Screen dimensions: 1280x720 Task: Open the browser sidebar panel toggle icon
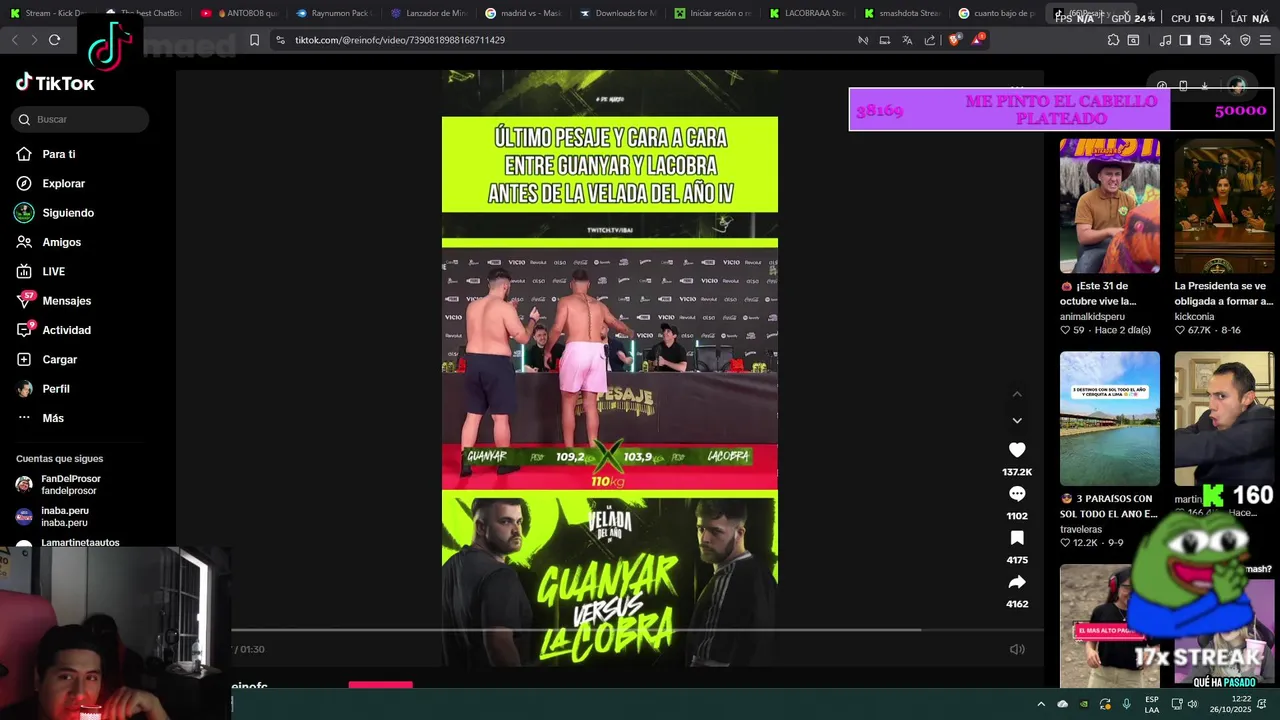(1185, 40)
